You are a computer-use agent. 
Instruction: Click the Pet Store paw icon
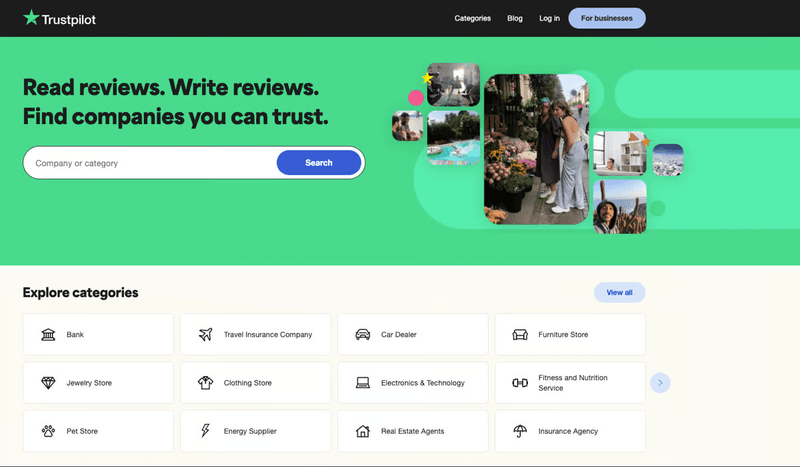coord(48,431)
